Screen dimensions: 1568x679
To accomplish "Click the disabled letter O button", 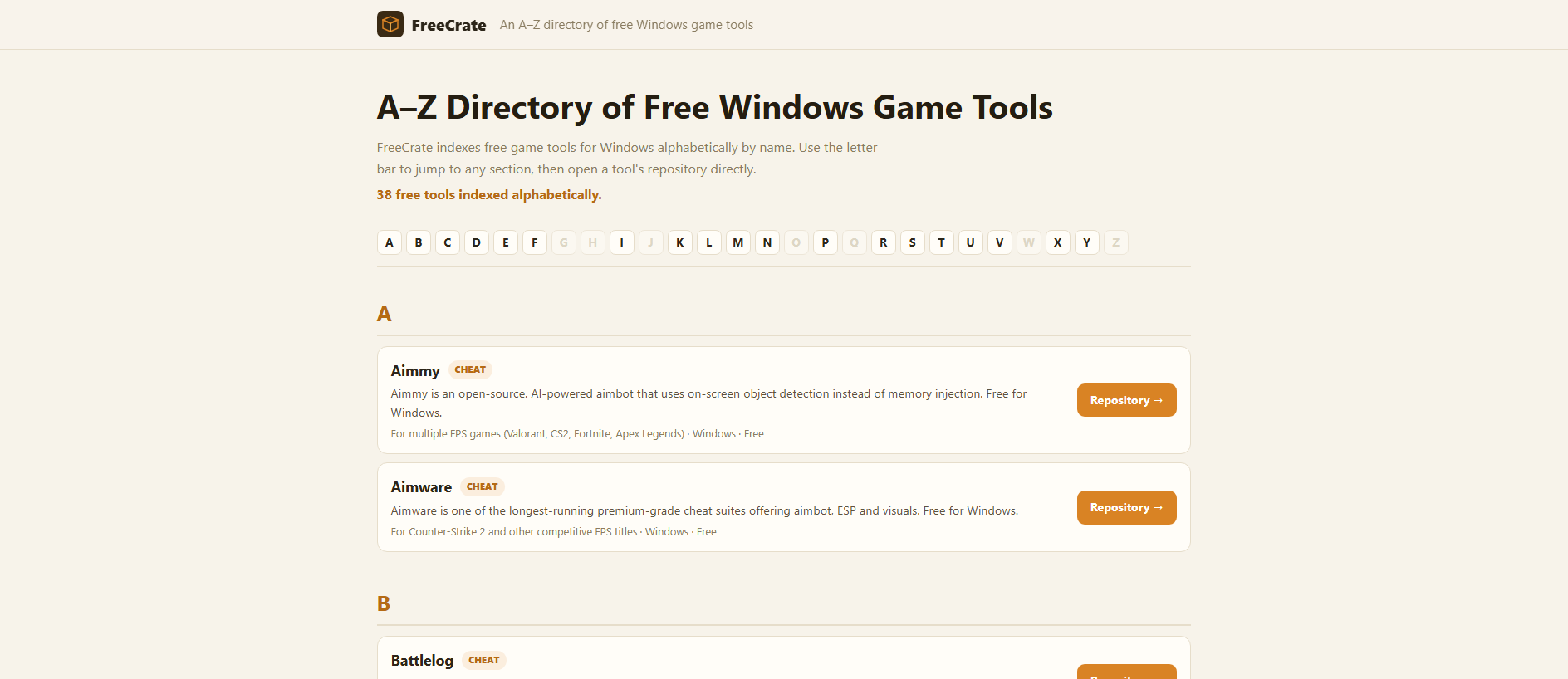I will point(796,242).
